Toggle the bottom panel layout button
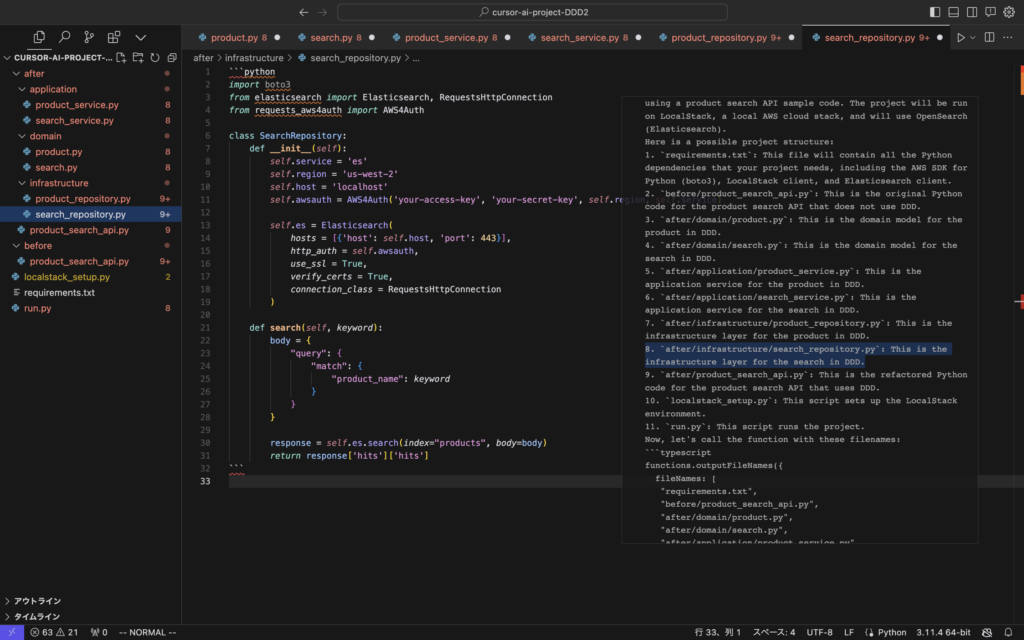1024x640 pixels. (953, 12)
